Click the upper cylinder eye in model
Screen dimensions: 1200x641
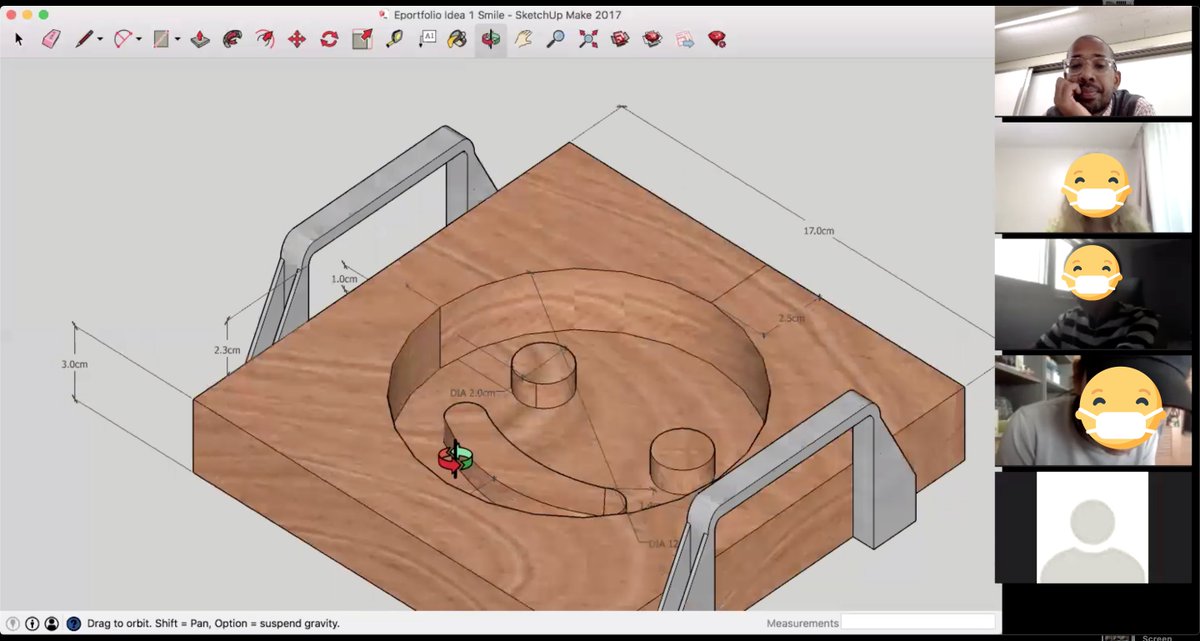coord(544,376)
